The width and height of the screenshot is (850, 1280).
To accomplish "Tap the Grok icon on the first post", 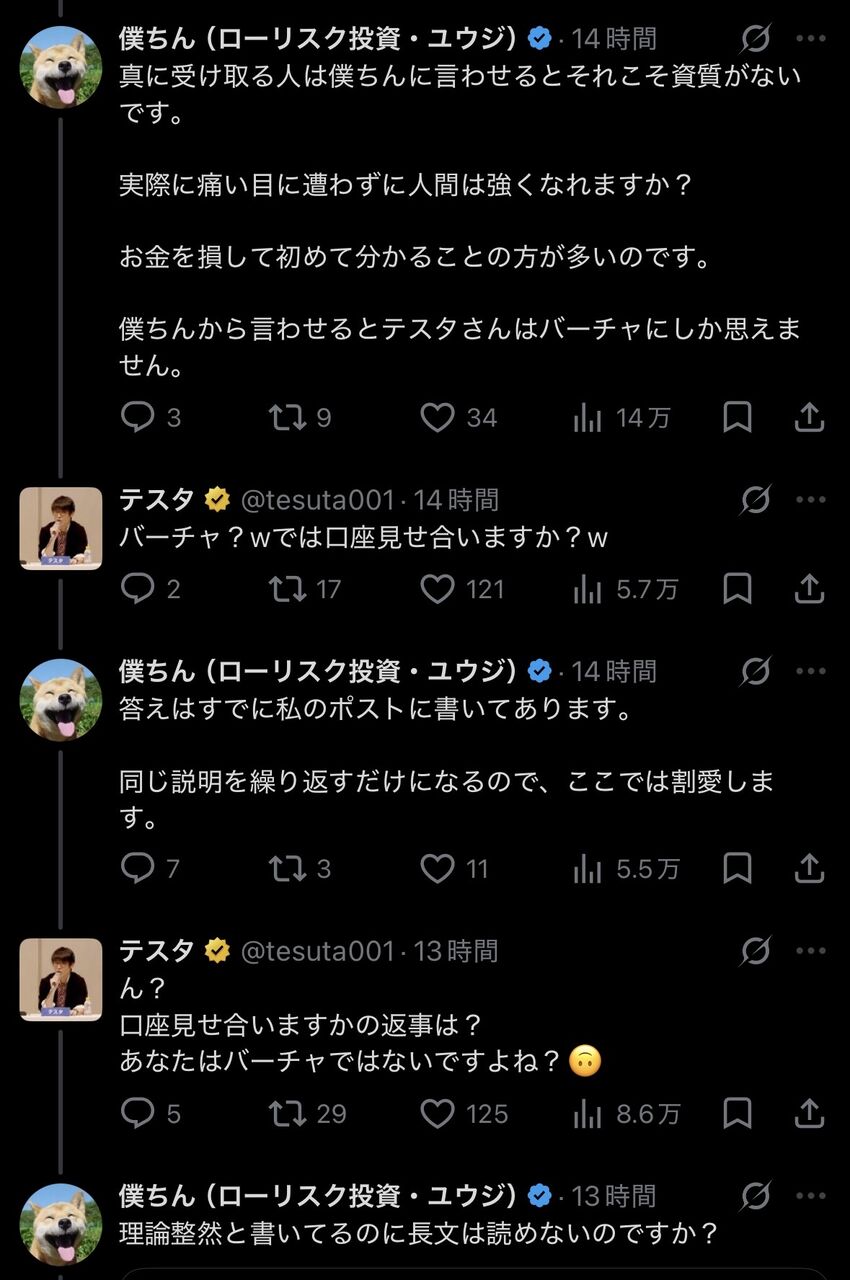I will pyautogui.click(x=756, y=39).
